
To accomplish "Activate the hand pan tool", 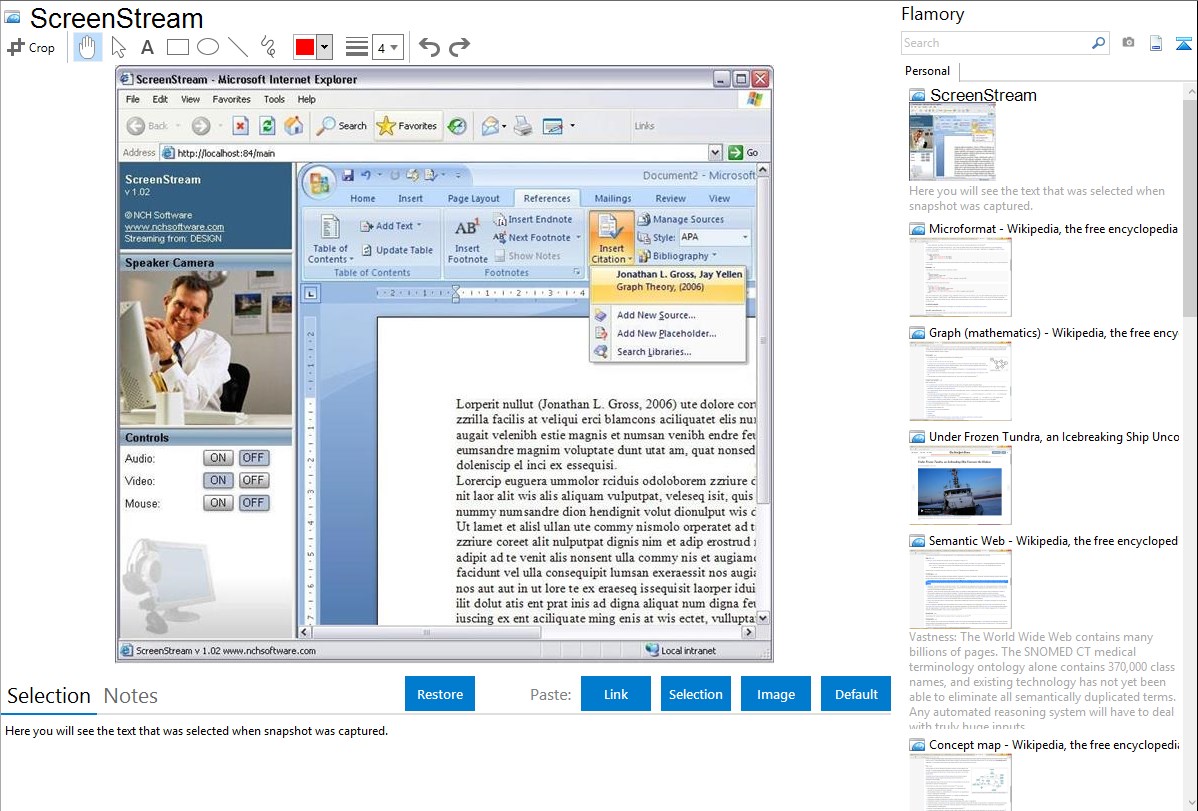I will 87,47.
